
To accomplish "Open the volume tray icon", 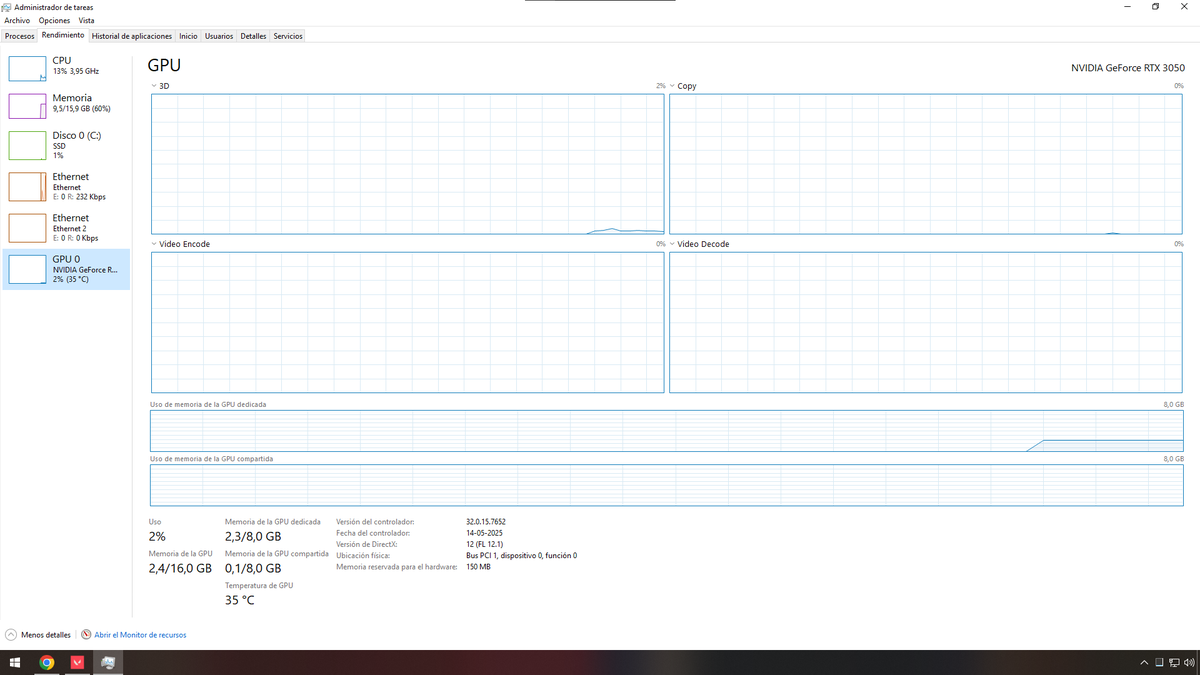I will point(1187,662).
